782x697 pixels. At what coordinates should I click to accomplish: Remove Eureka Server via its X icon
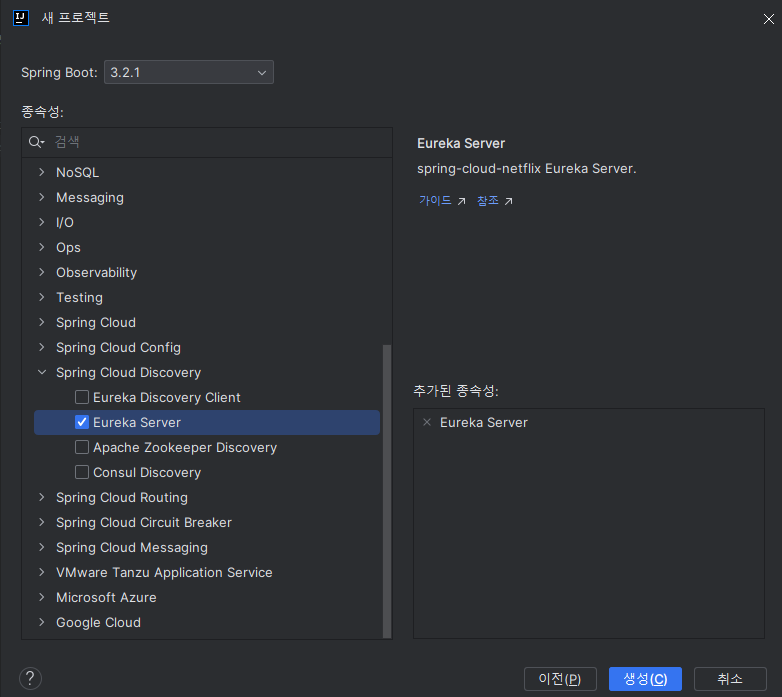click(x=427, y=422)
